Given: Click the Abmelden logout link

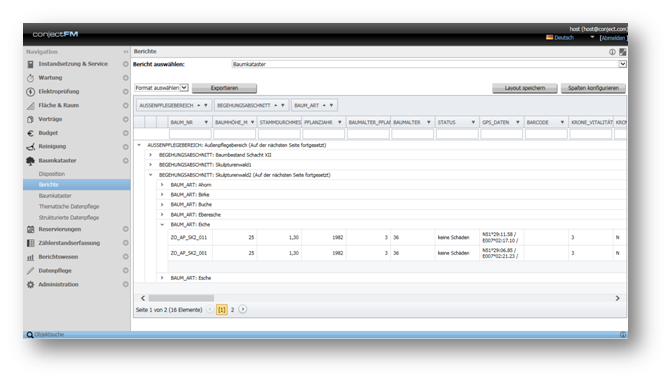Looking at the screenshot, I should (613, 38).
